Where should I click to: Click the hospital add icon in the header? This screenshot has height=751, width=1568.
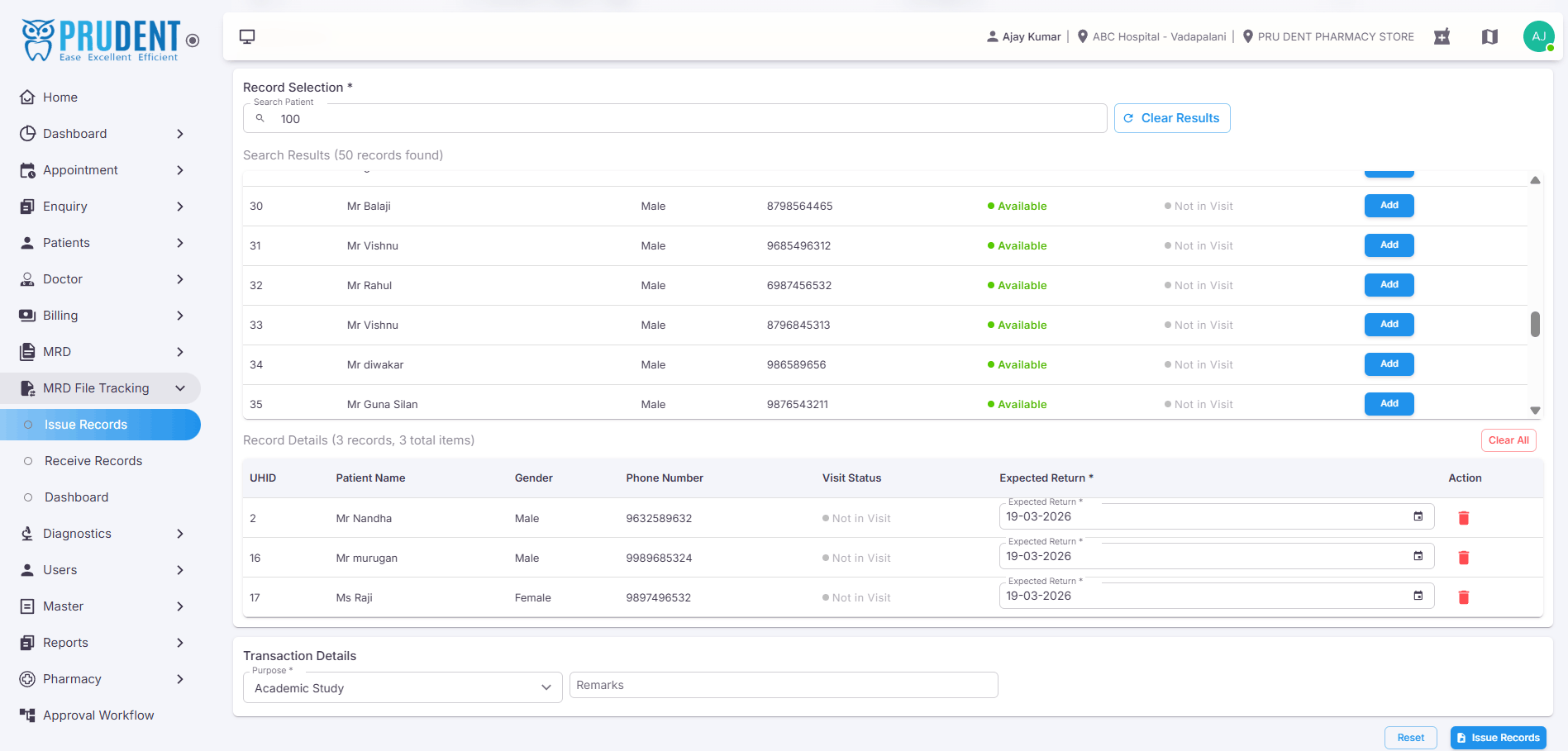click(x=1442, y=36)
